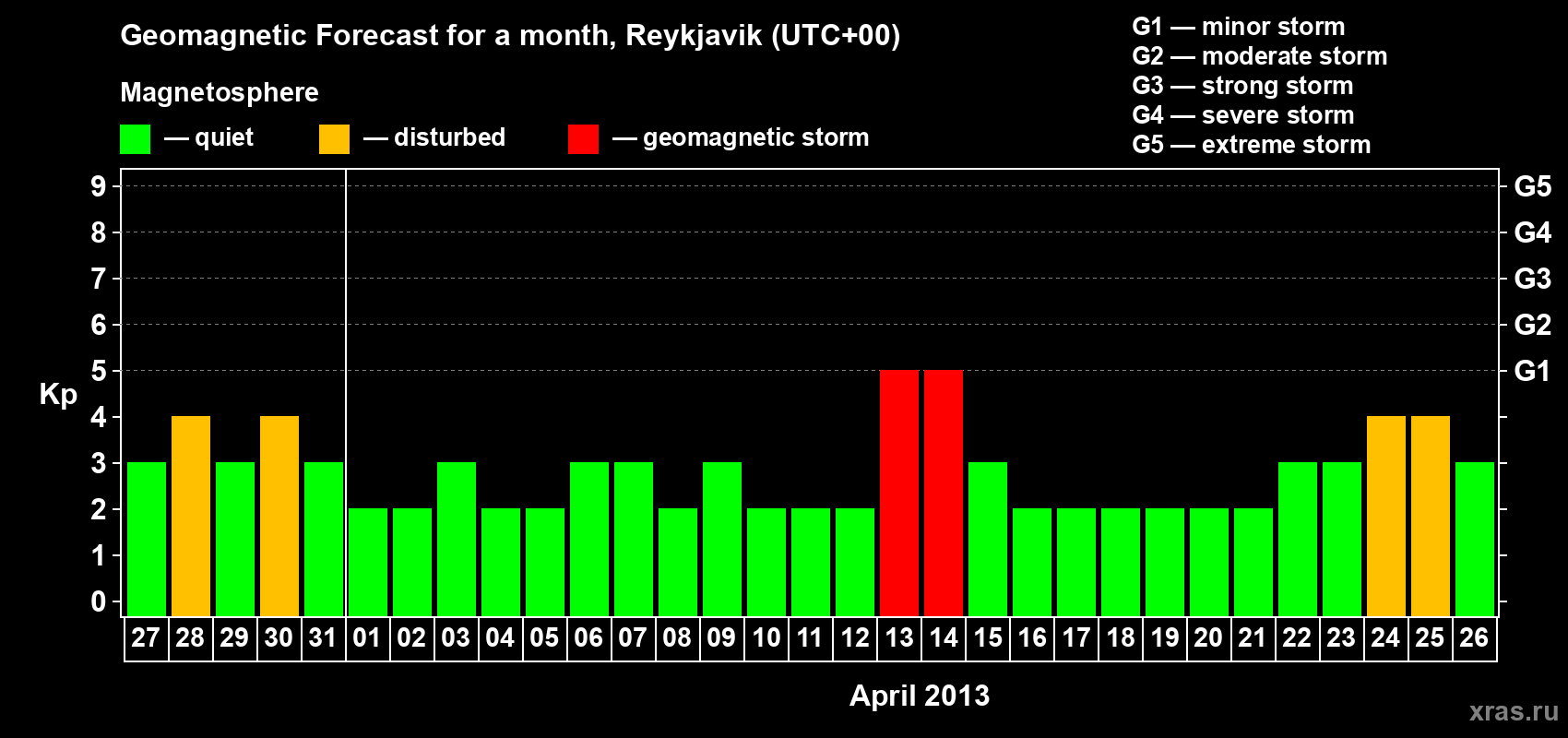Click the G5 label on right axis

click(1532, 186)
